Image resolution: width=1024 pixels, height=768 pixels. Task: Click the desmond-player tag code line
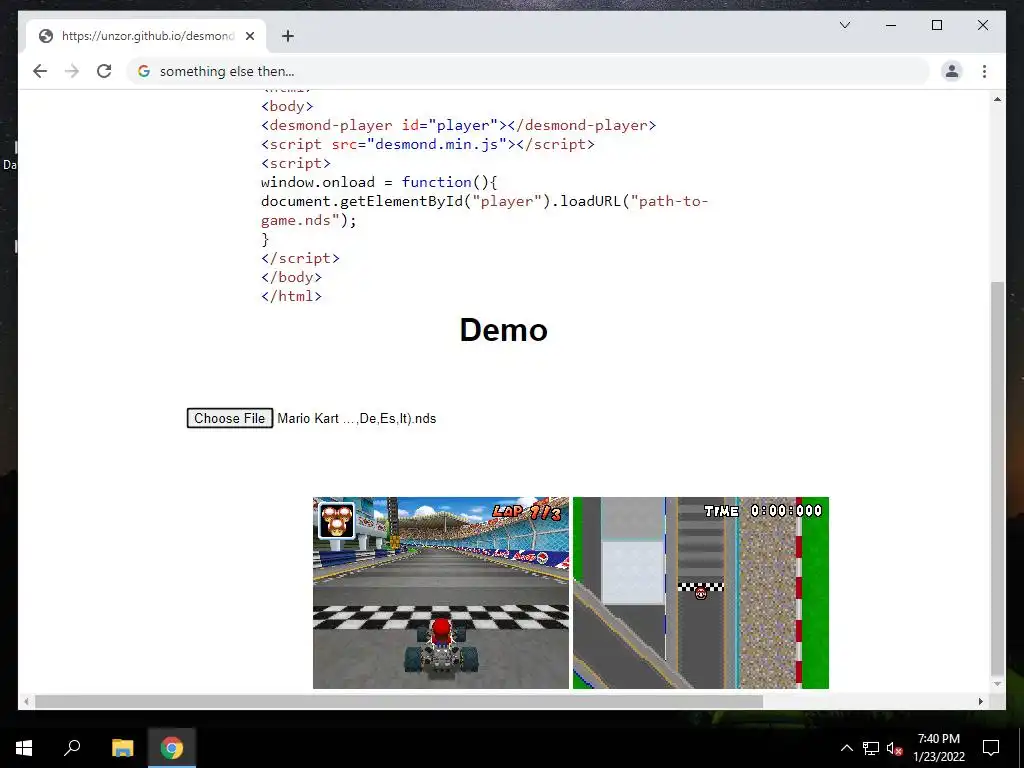click(458, 125)
